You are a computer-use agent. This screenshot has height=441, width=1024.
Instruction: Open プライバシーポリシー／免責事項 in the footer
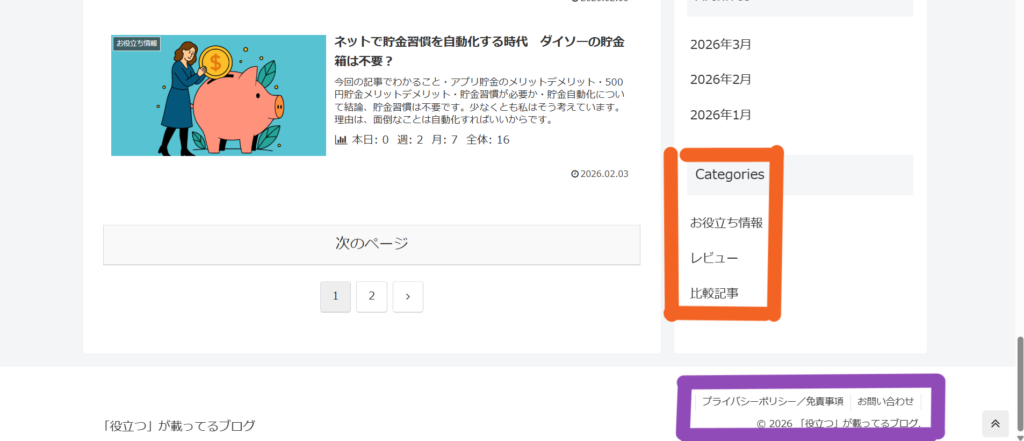point(771,401)
